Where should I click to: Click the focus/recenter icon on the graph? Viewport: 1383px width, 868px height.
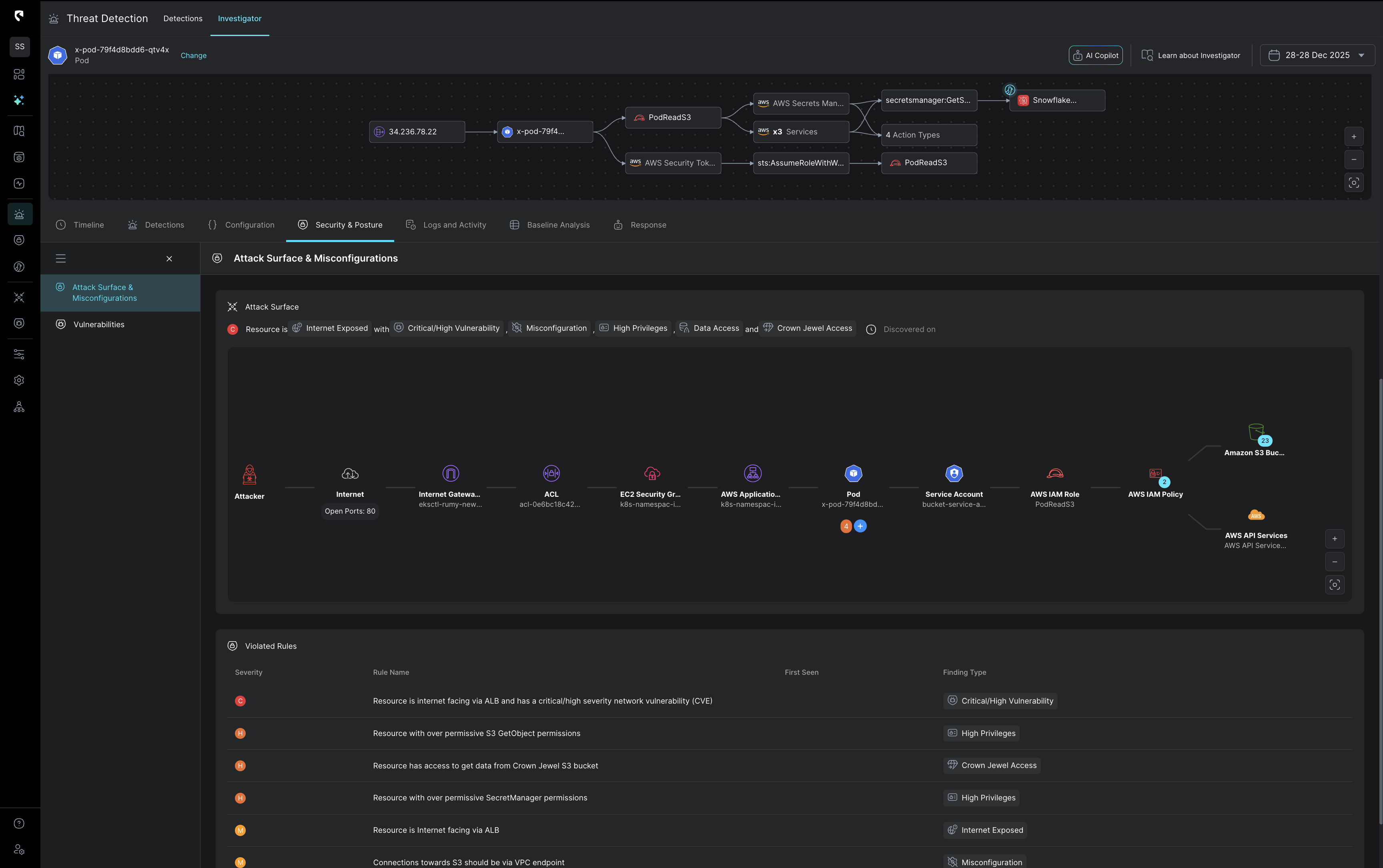tap(1354, 182)
